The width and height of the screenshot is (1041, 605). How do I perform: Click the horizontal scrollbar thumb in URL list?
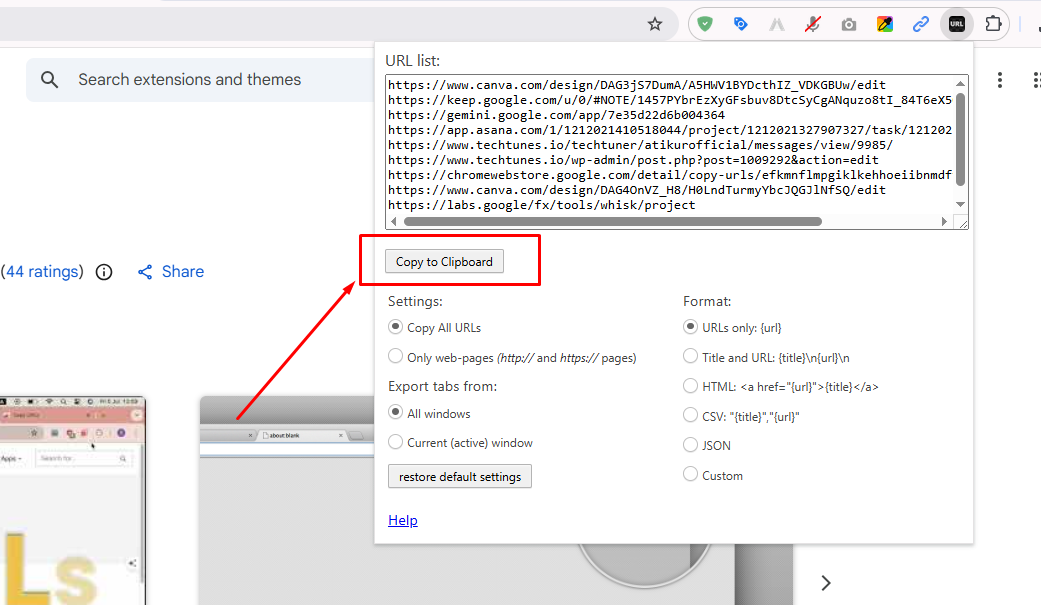(613, 222)
